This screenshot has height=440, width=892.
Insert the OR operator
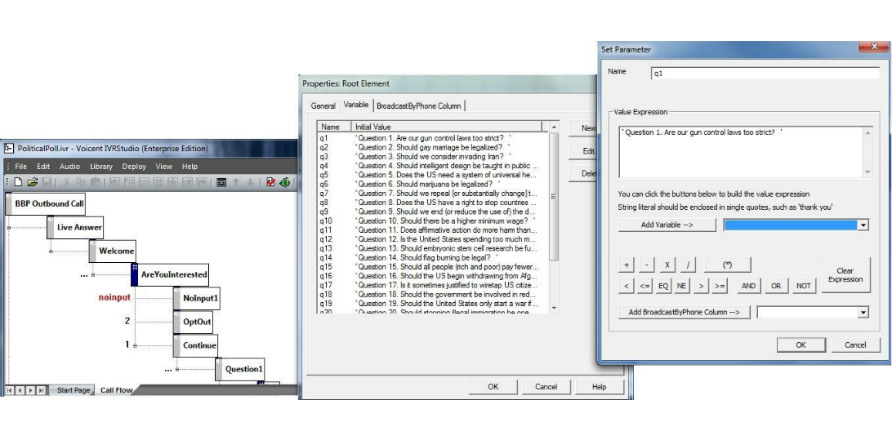click(776, 286)
